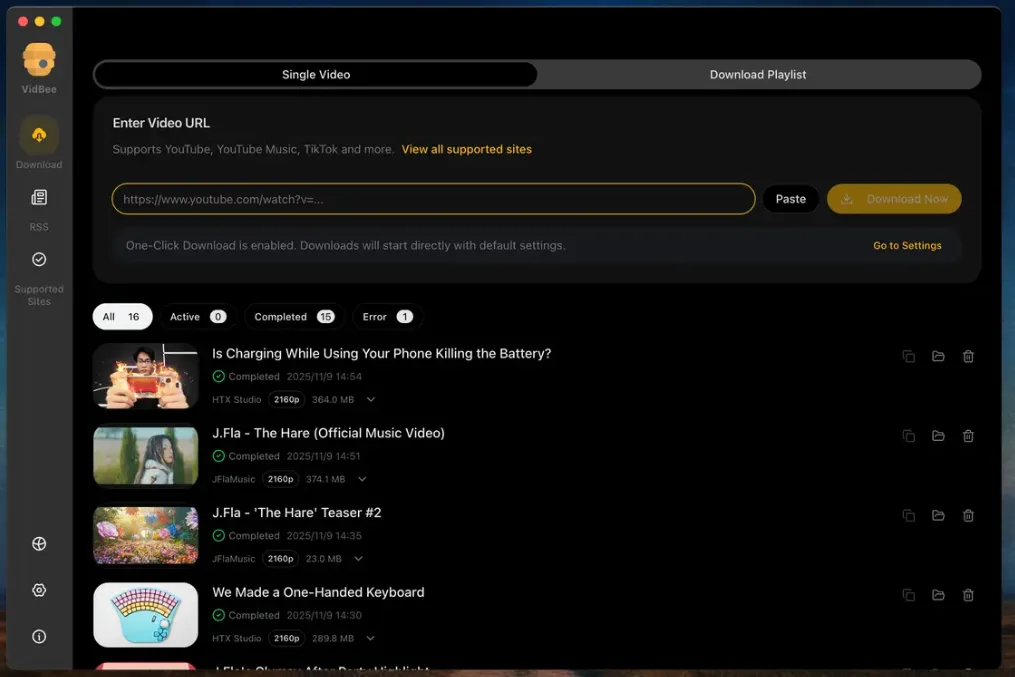Click the 2160p badge on 374.1 MB video
The height and width of the screenshot is (677, 1015).
tap(280, 479)
